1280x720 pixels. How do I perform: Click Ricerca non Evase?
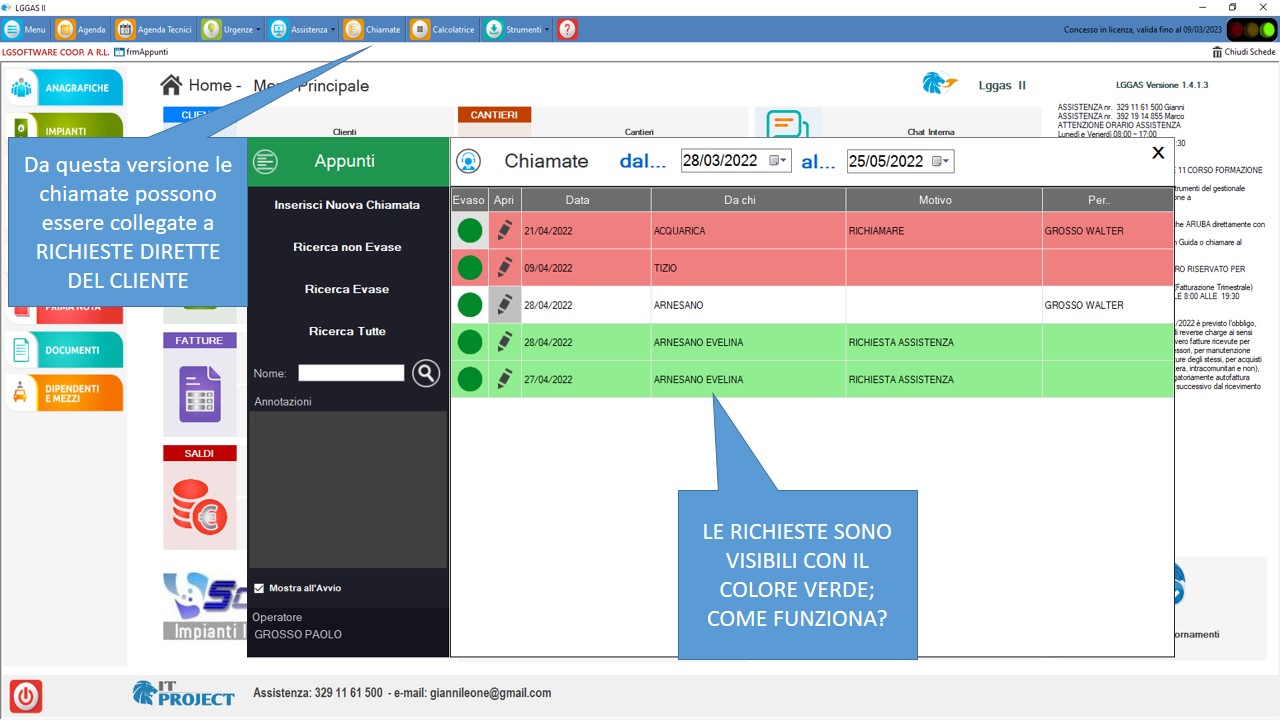click(x=347, y=247)
